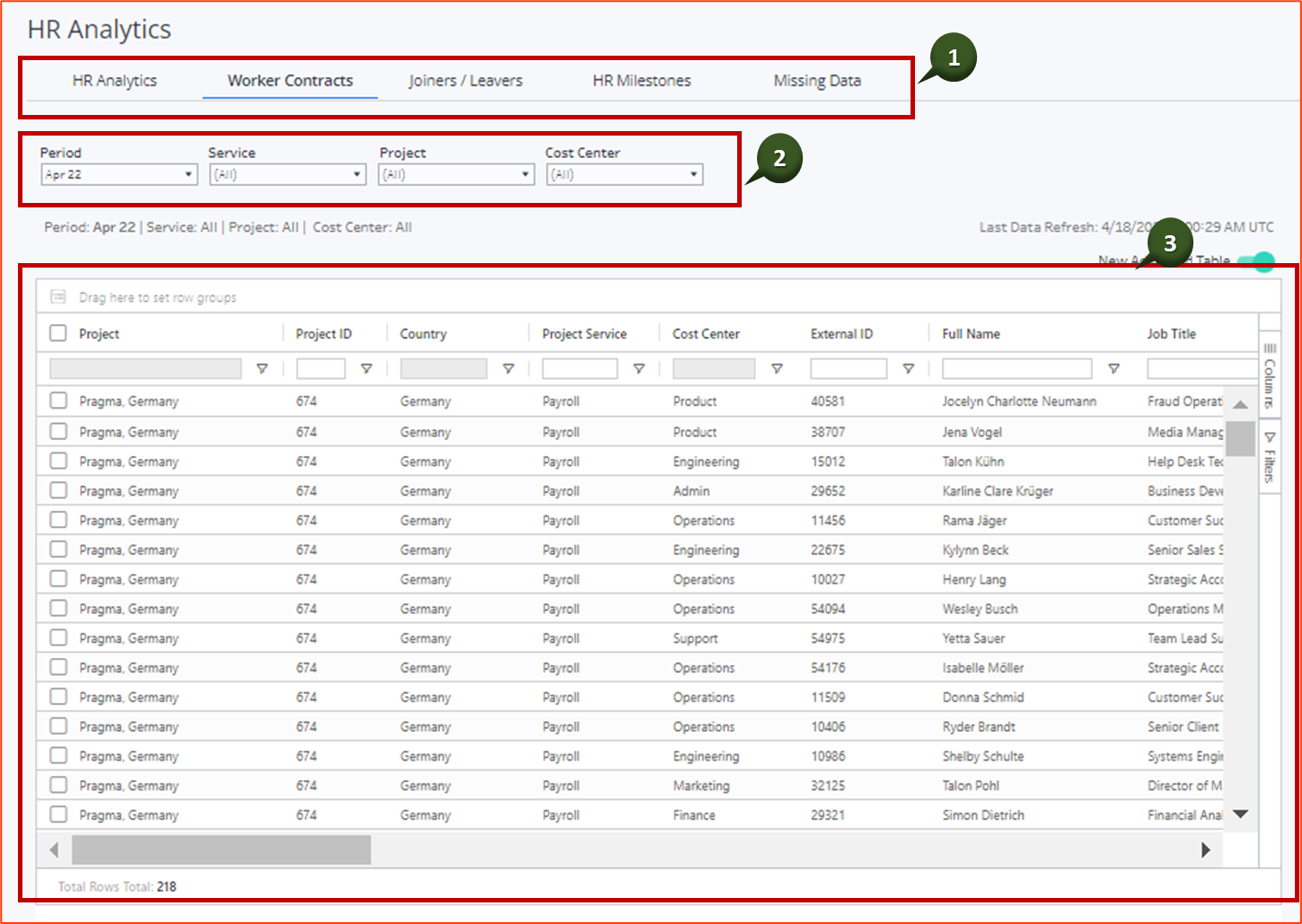Image resolution: width=1302 pixels, height=924 pixels.
Task: Check the row for Simon Dietrich
Action: click(x=58, y=815)
